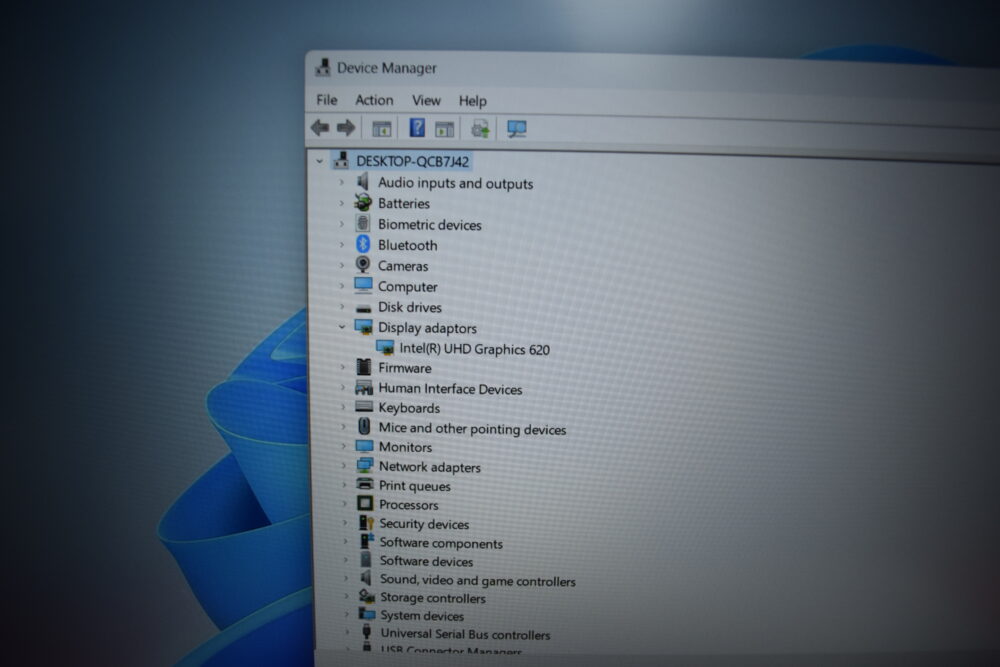Viewport: 1000px width, 667px height.
Task: Select the Firmware label
Action: [x=405, y=368]
